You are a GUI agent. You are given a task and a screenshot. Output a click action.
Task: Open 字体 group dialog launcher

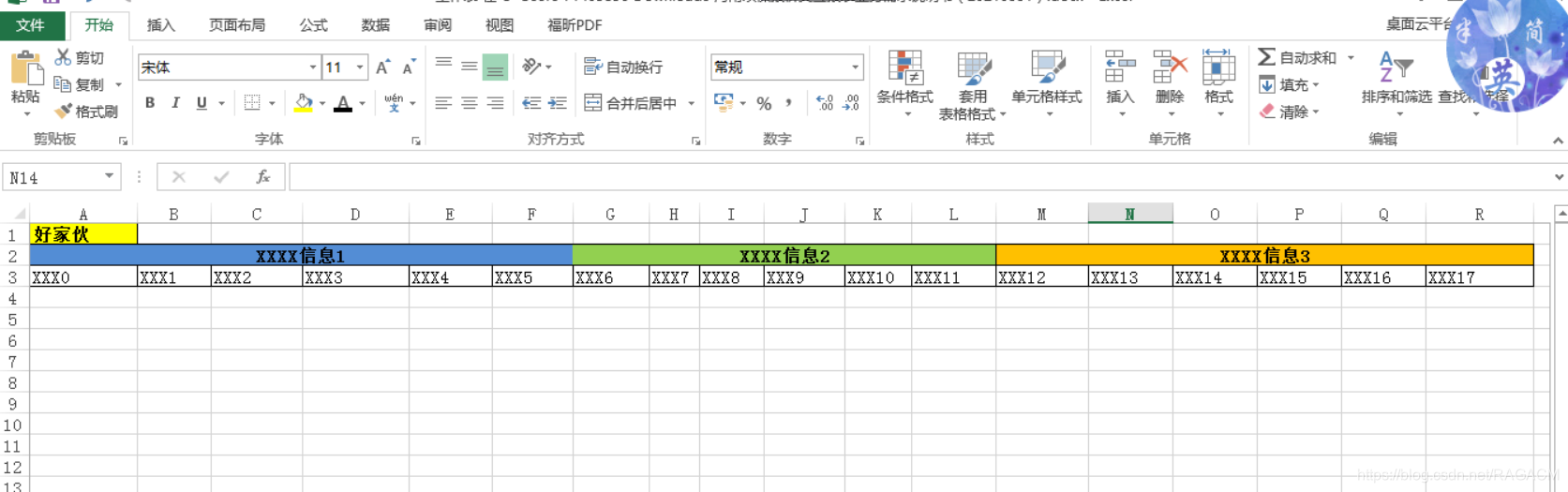click(x=416, y=141)
